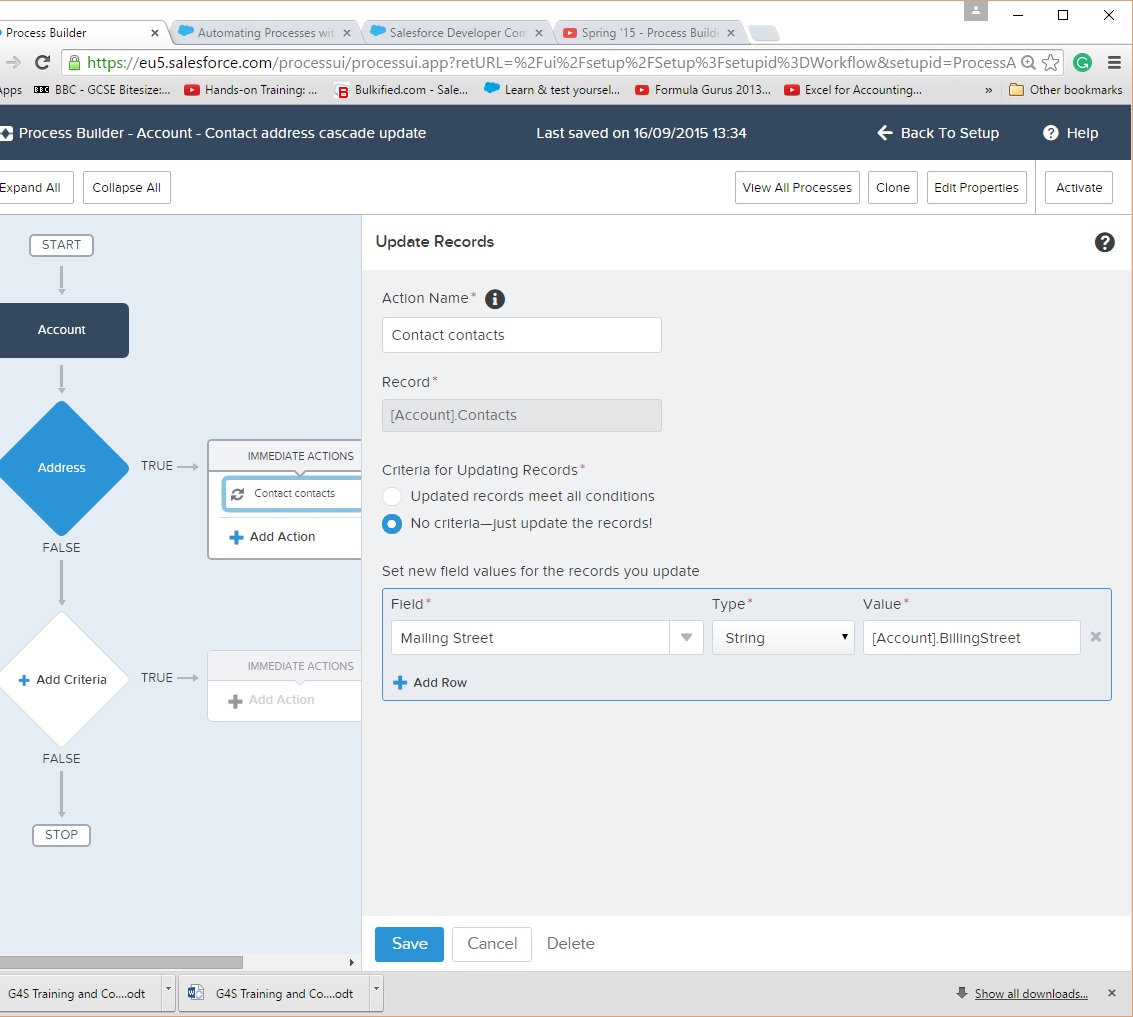The image size is (1133, 1017).
Task: Click the Collapse All button
Action: tap(126, 188)
